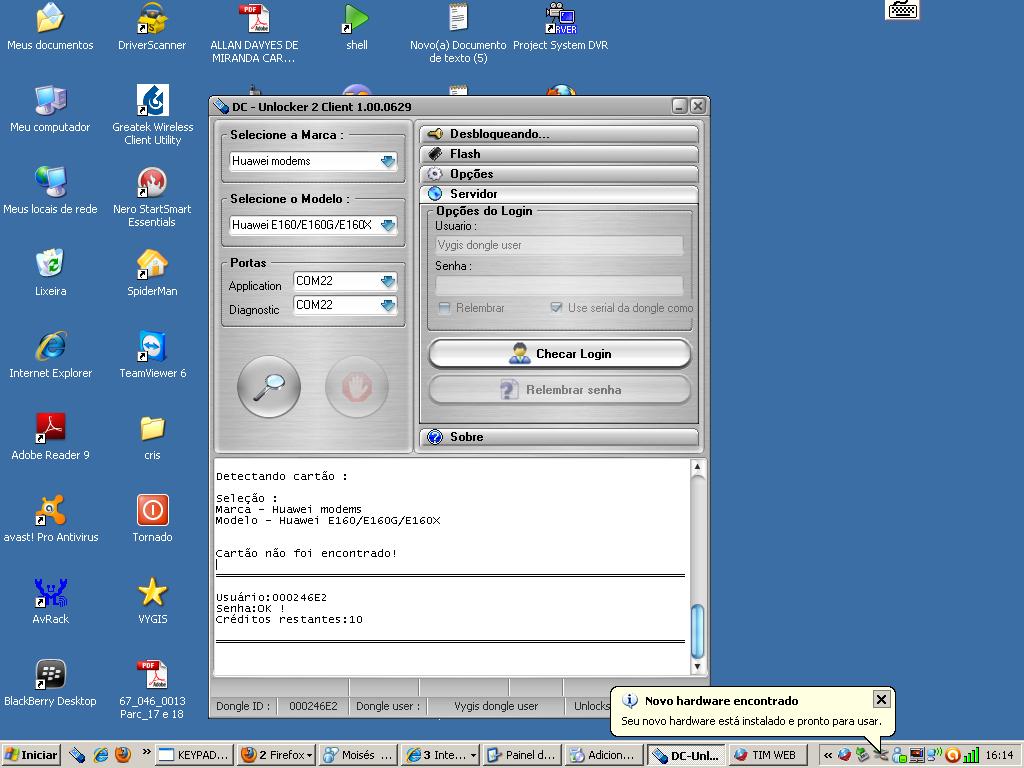The image size is (1024, 768).
Task: Click the red stop hand button
Action: tap(356, 386)
